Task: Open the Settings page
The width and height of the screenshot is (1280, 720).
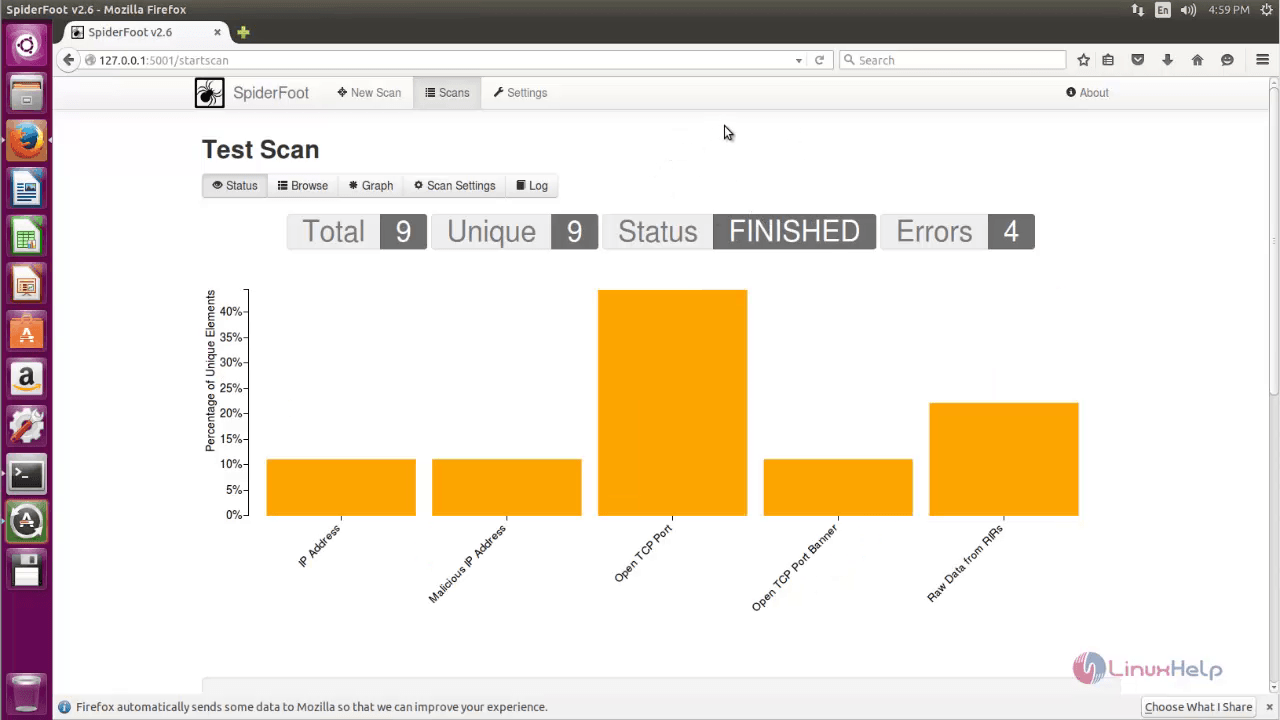Action: 520,93
